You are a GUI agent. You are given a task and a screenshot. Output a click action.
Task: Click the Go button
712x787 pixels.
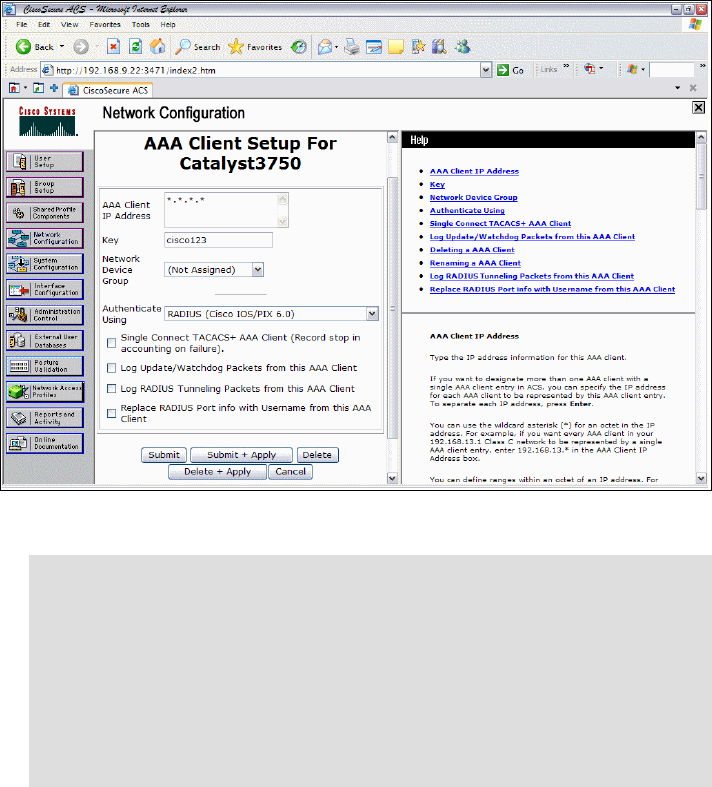(x=510, y=70)
